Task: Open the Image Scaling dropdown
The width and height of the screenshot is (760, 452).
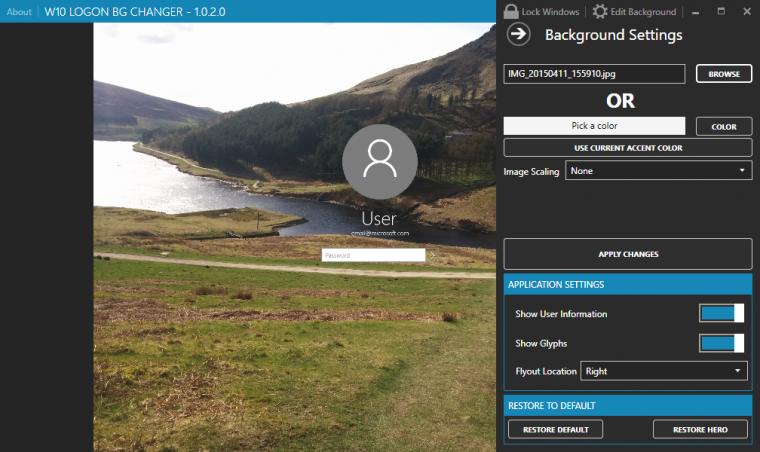Action: [x=659, y=171]
